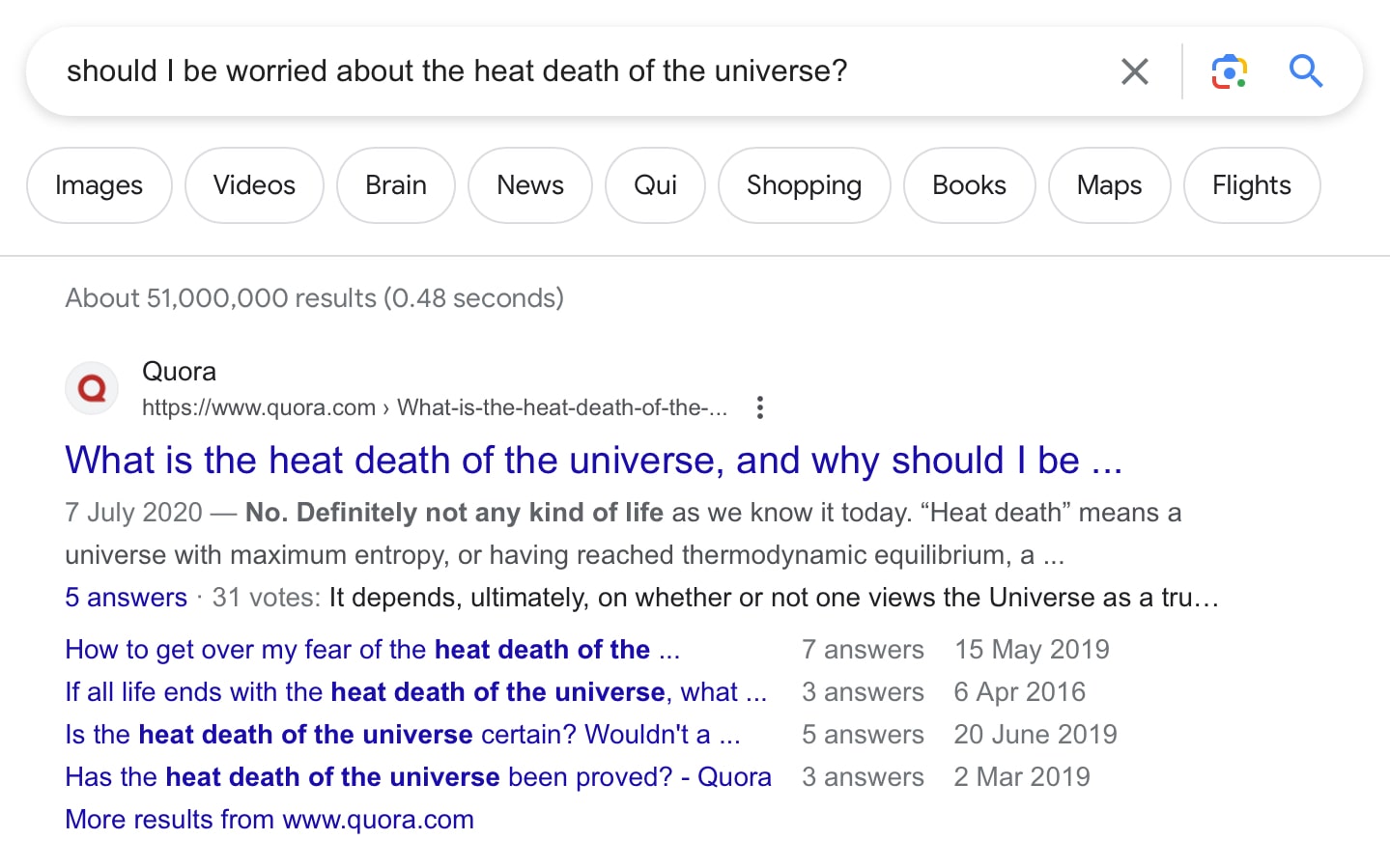Select the Shopping filter
The height and width of the screenshot is (868, 1390).
804,185
